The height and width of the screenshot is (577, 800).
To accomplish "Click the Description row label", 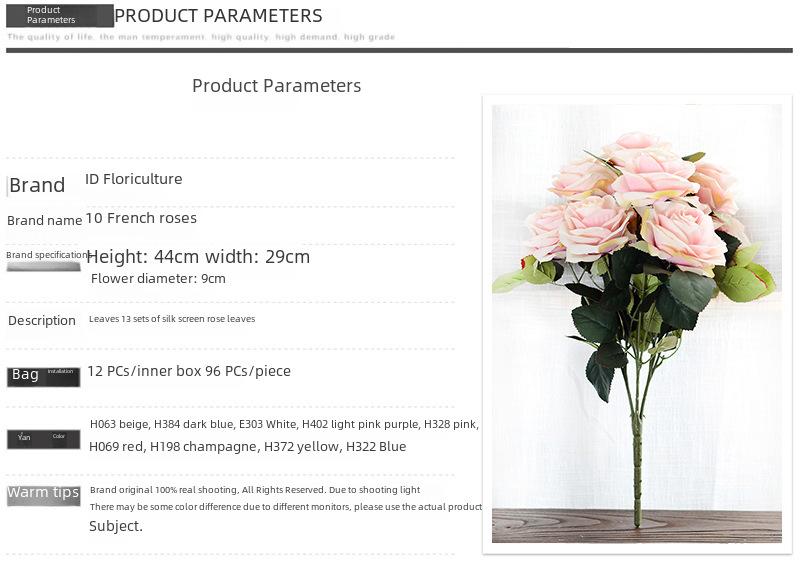I will click(42, 321).
